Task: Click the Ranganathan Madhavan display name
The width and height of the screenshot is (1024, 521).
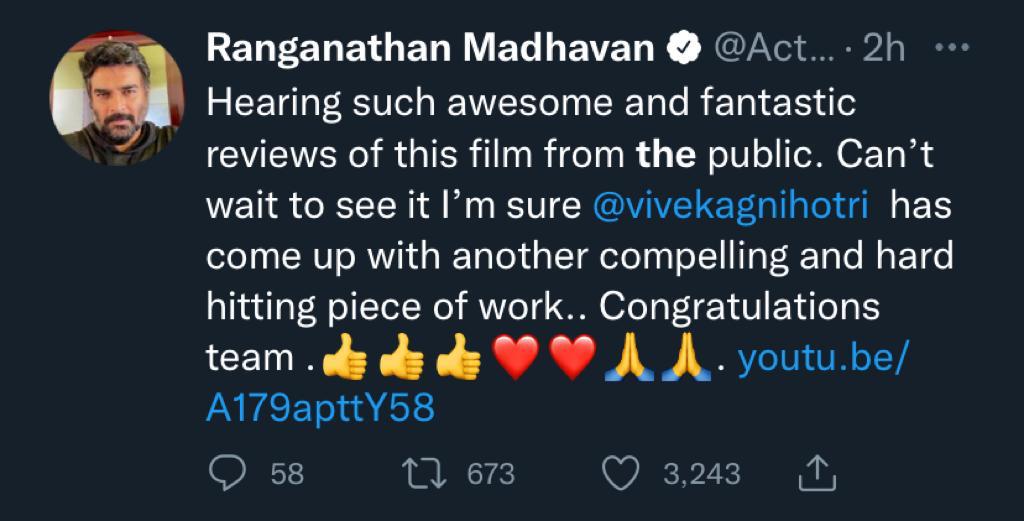Action: point(430,48)
